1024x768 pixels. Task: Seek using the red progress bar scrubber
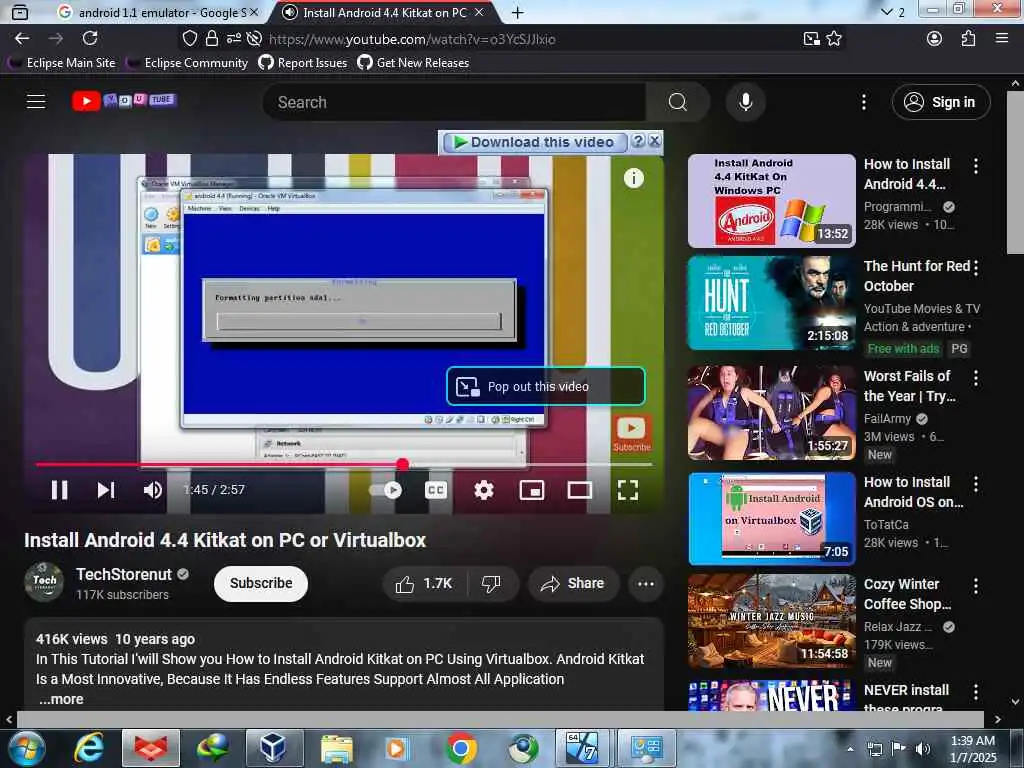coord(403,464)
